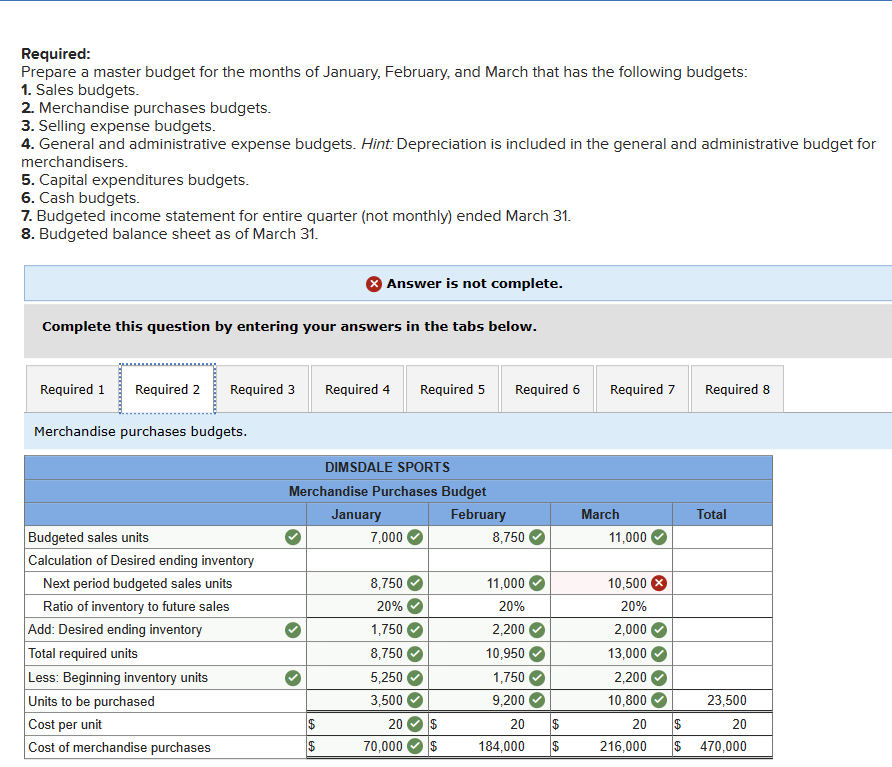The width and height of the screenshot is (892, 767).
Task: Open the Required 1 tab
Action: coord(72,389)
